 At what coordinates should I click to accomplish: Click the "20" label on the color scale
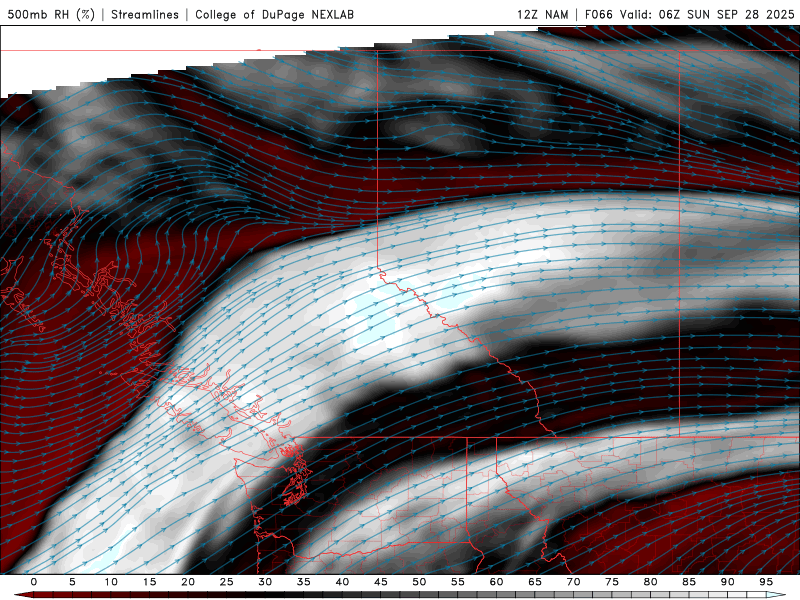188,582
